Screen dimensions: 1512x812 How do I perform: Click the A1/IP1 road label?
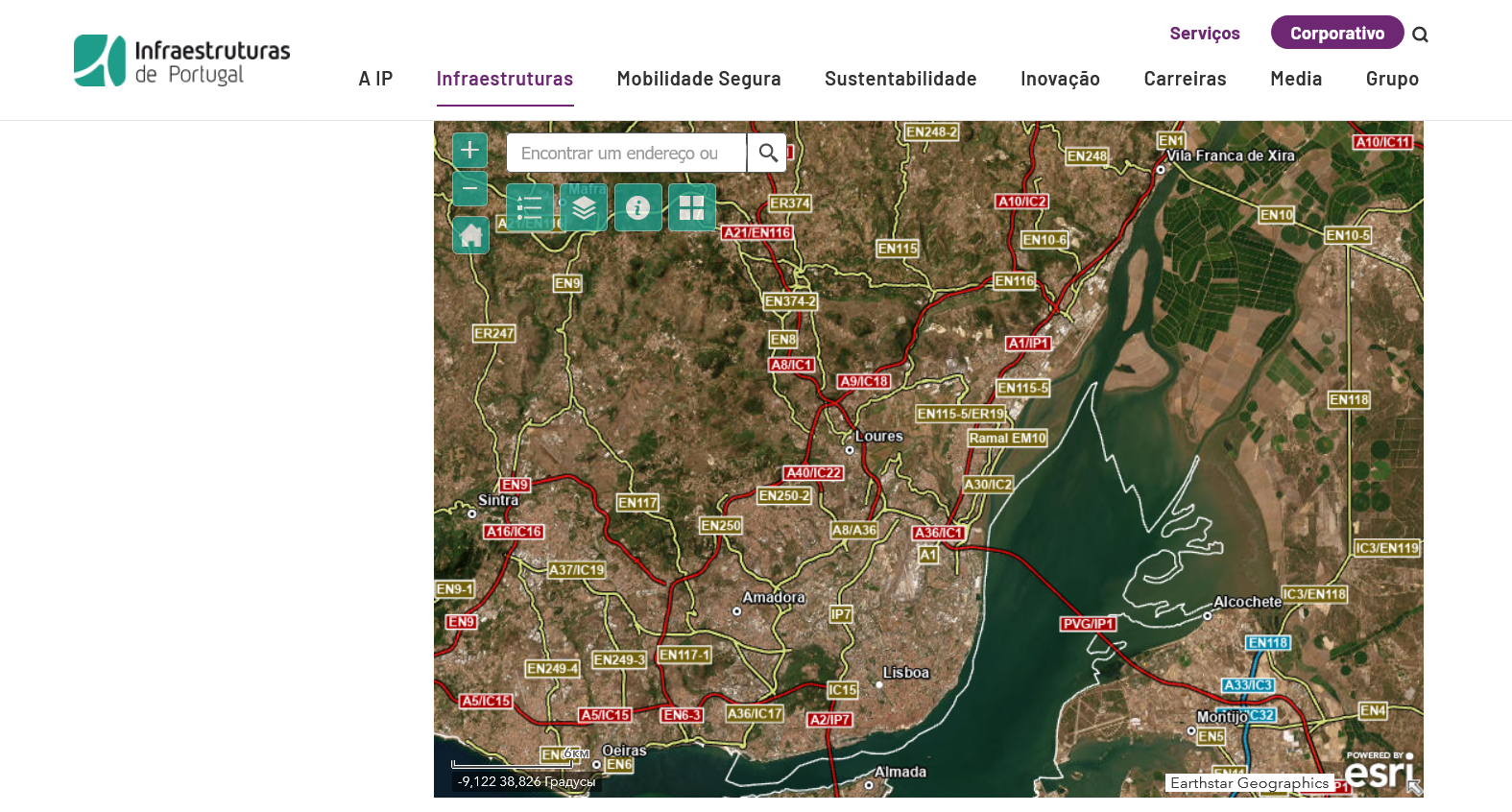coord(1028,344)
